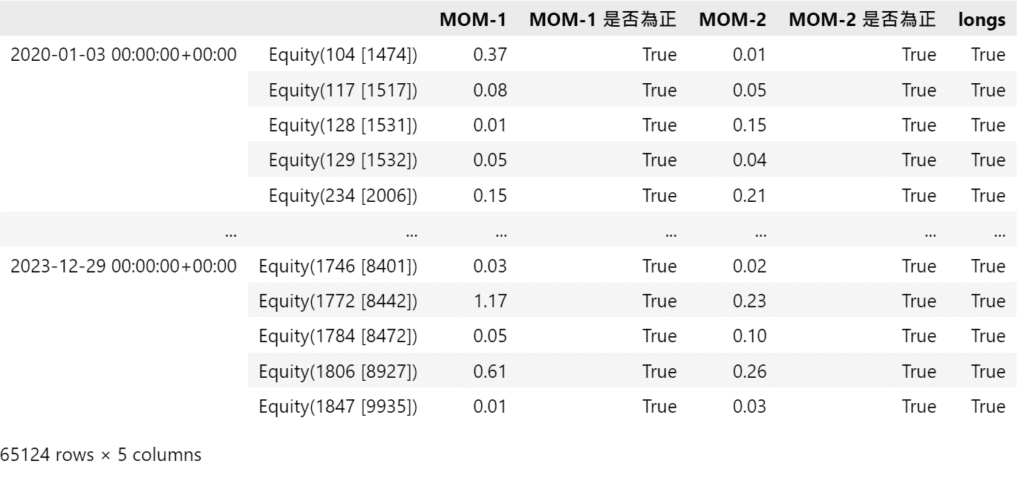Select the MOM-2 value 0.21
1024x481 pixels.
pos(750,196)
